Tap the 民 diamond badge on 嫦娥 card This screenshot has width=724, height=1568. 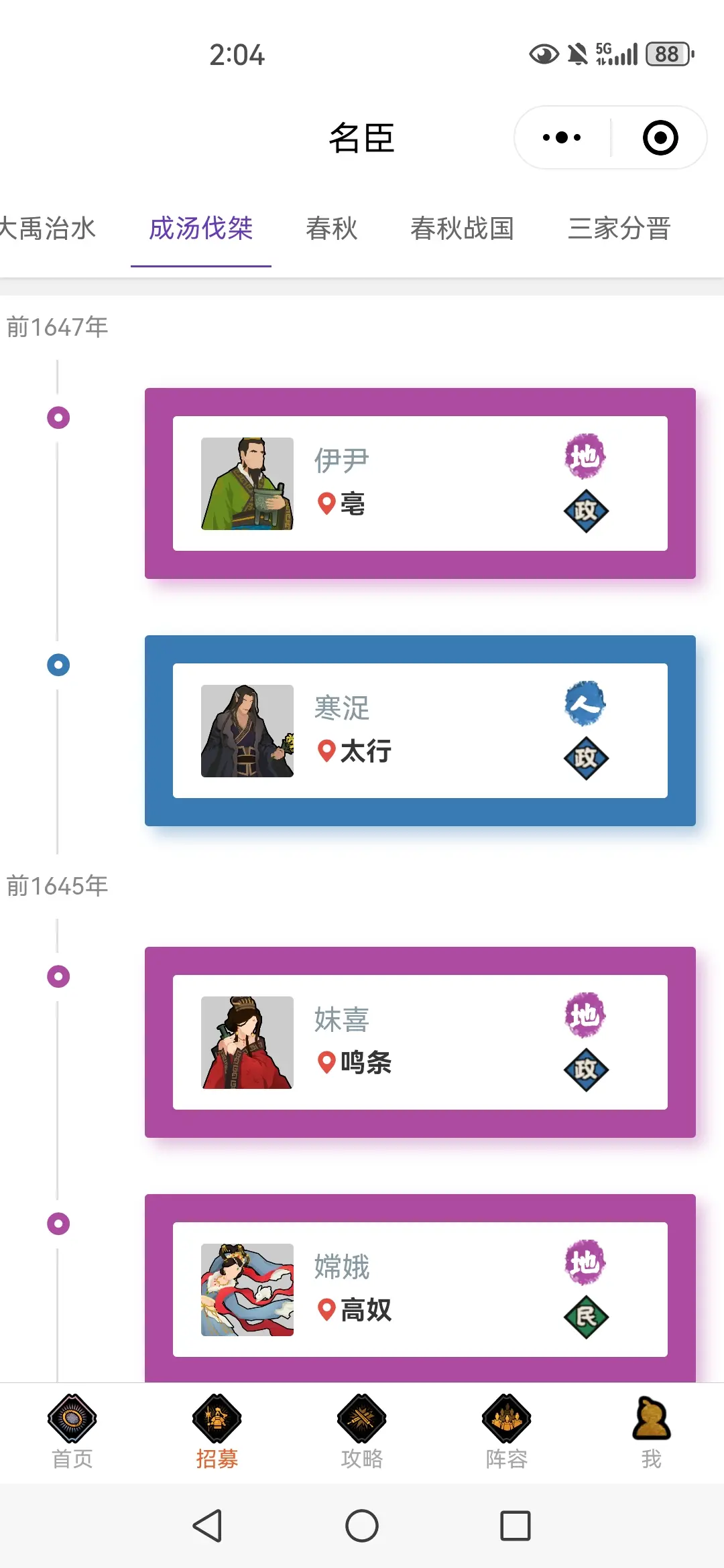pyautogui.click(x=586, y=1317)
